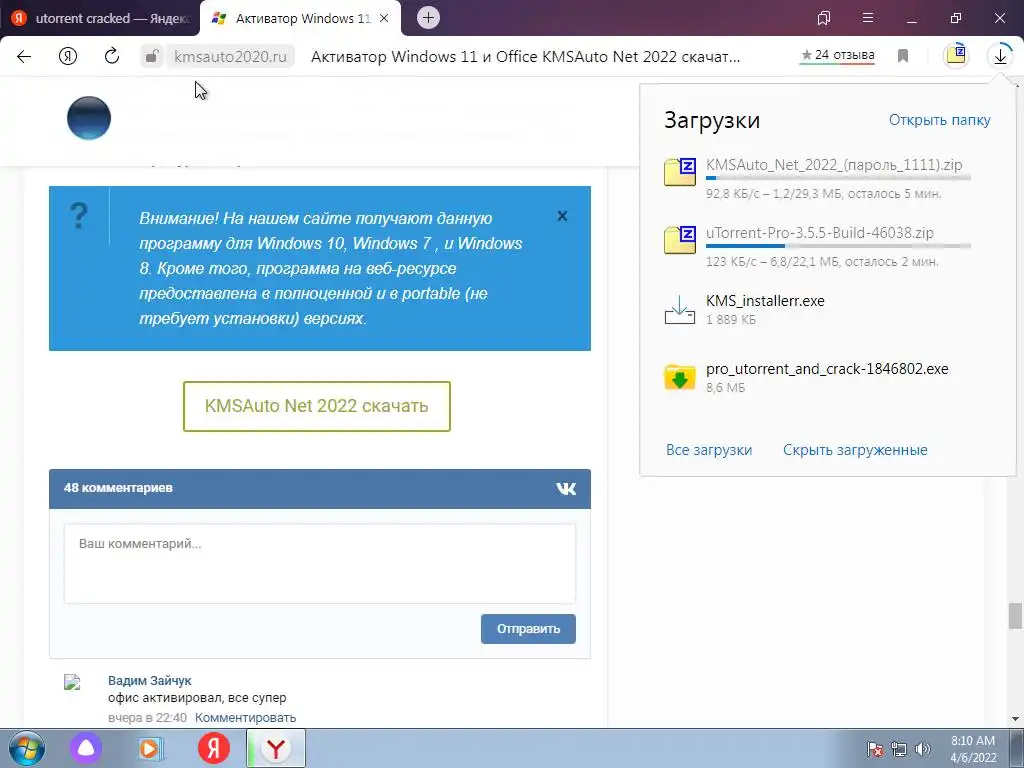Toggle the downloads arrow button in toolbar
Viewport: 1024px width, 768px height.
coord(1000,56)
